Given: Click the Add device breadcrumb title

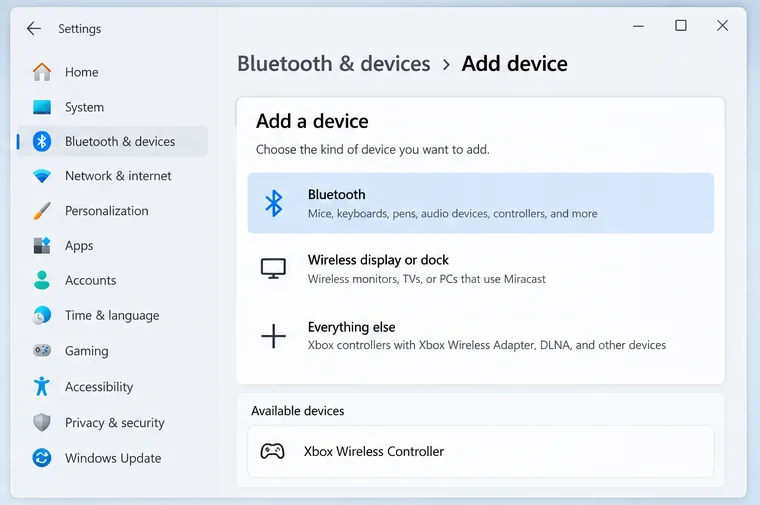Looking at the screenshot, I should click(x=514, y=63).
